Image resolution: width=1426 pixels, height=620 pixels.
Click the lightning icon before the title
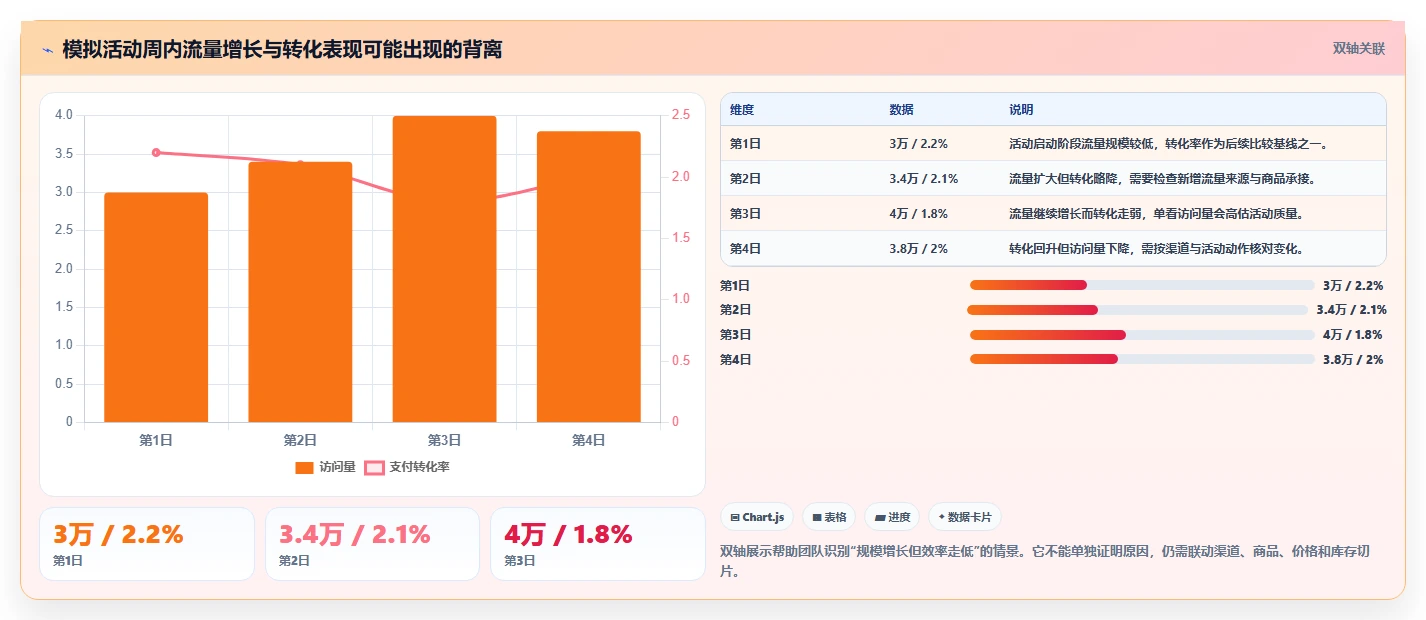tap(48, 50)
